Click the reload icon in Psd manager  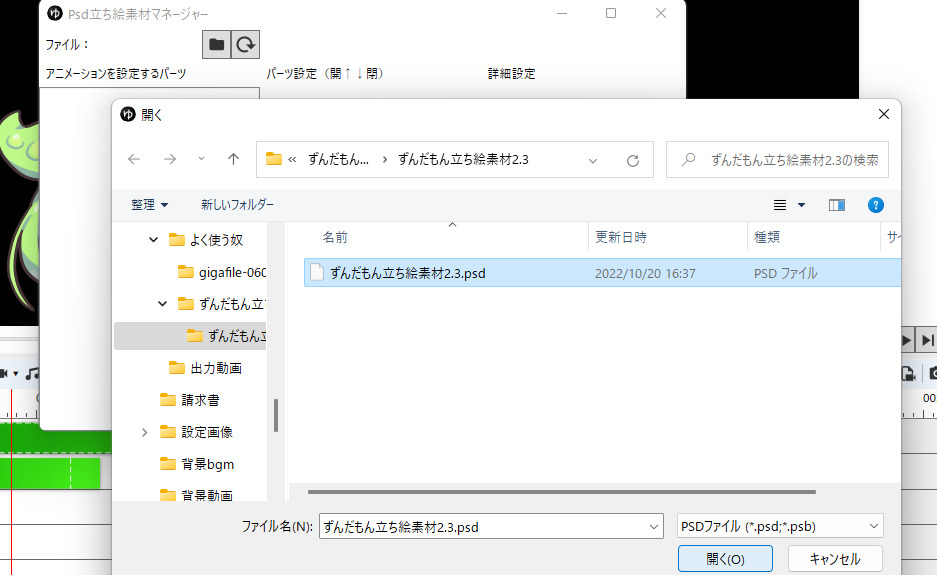pos(246,44)
